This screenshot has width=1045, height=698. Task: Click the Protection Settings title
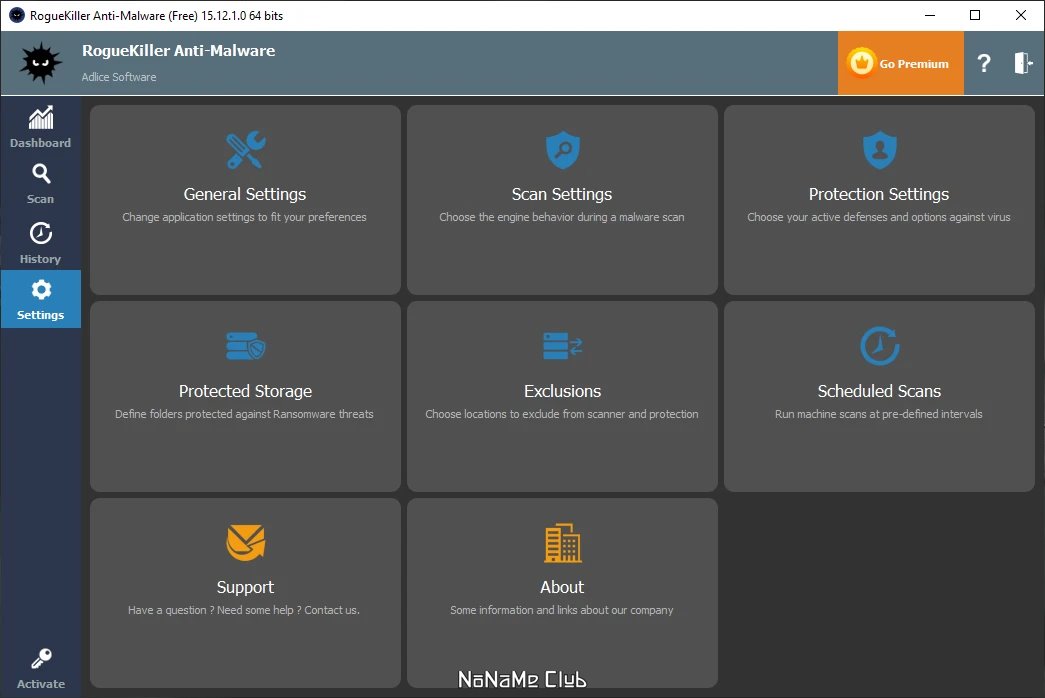click(879, 194)
